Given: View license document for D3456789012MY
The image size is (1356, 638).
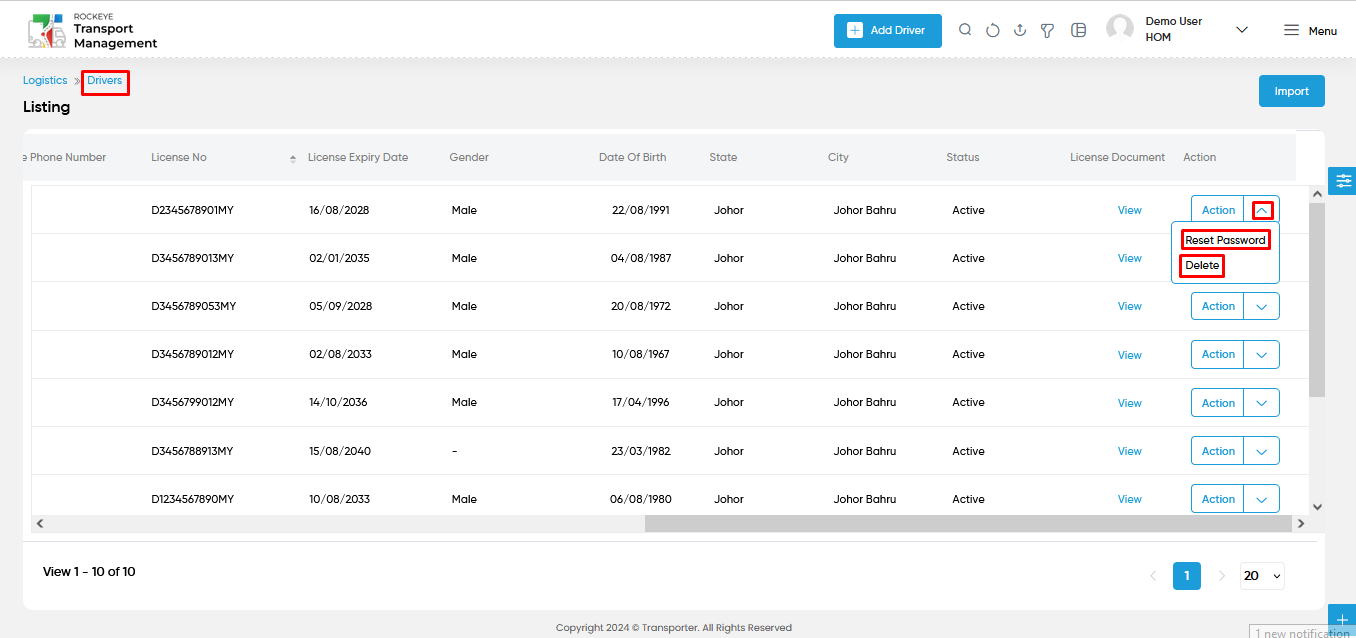Looking at the screenshot, I should tap(1130, 355).
